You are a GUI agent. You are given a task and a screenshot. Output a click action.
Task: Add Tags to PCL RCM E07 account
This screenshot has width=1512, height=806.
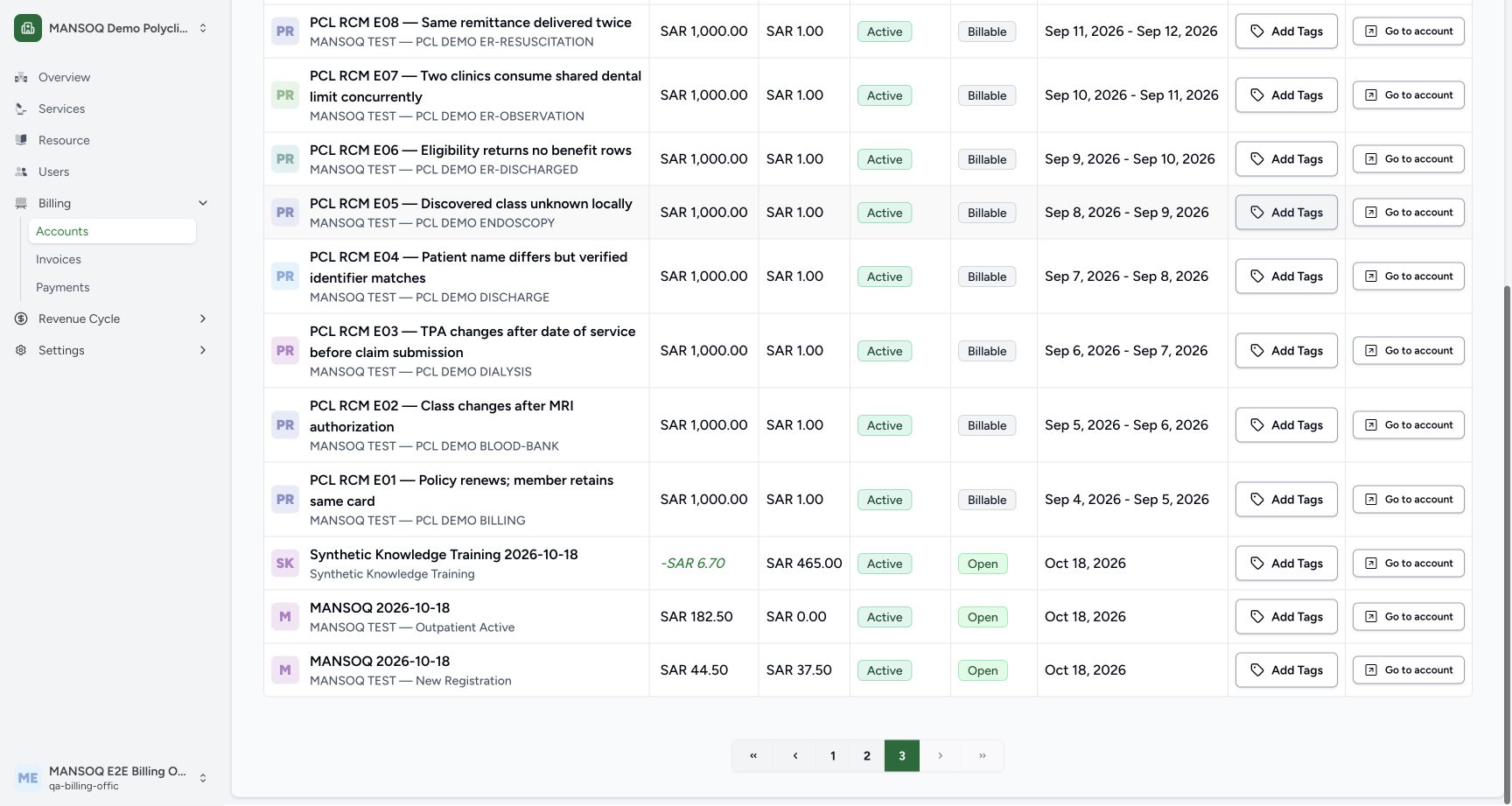(1286, 95)
